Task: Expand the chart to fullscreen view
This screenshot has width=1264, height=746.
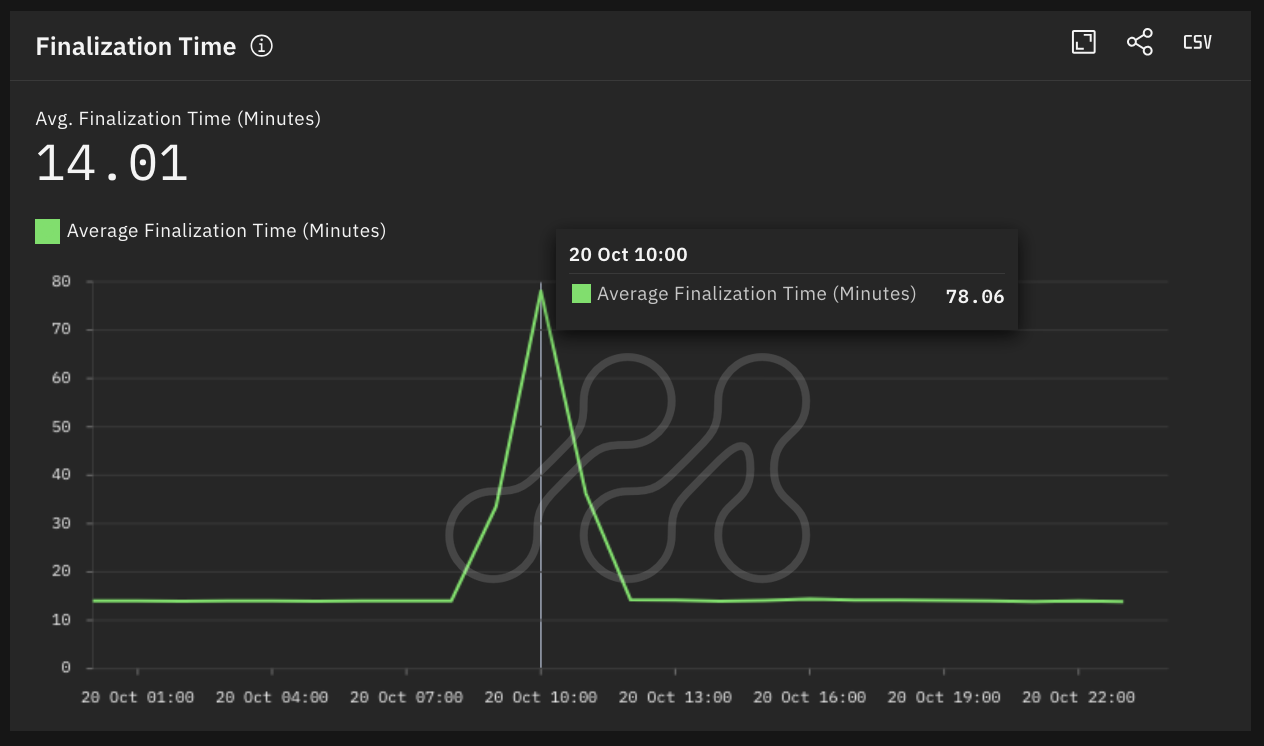Action: (x=1084, y=42)
